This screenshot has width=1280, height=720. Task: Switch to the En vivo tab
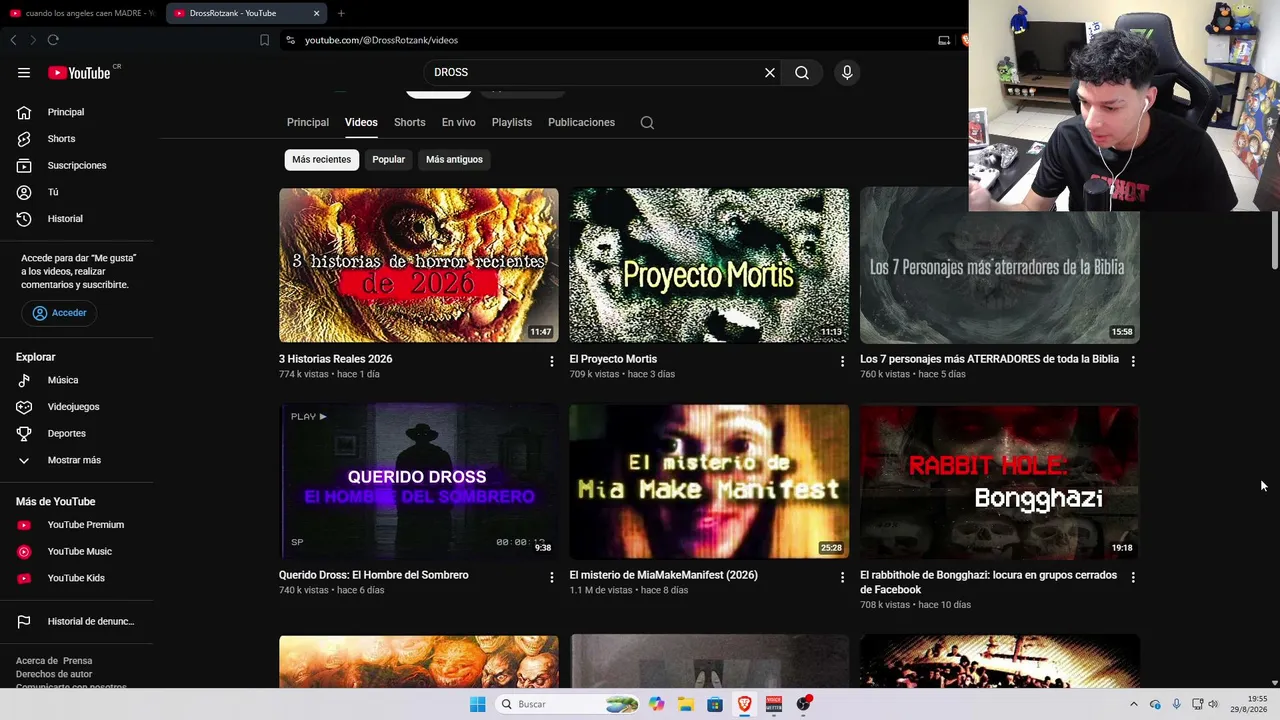[x=459, y=122]
